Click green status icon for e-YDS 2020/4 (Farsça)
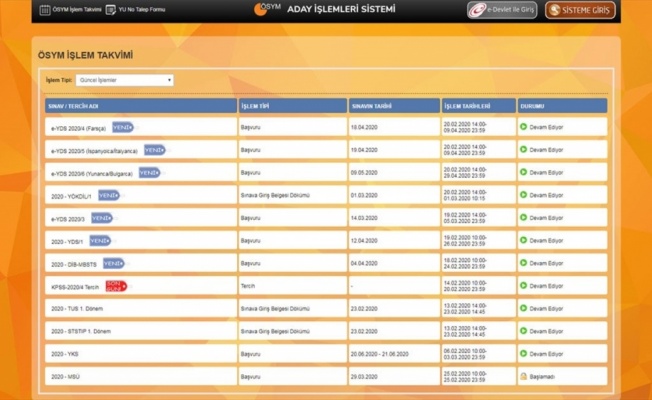652x400 pixels. pyautogui.click(x=523, y=127)
